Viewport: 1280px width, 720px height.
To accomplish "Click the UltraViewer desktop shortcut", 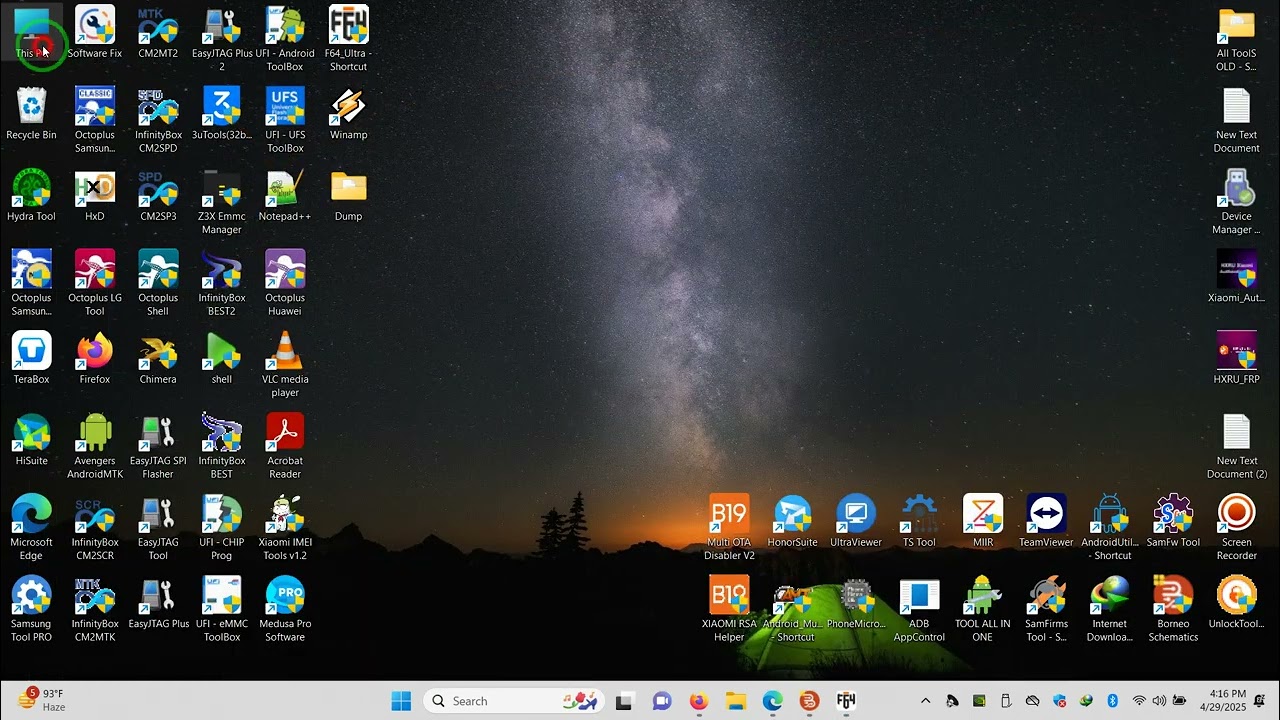I will point(856,521).
